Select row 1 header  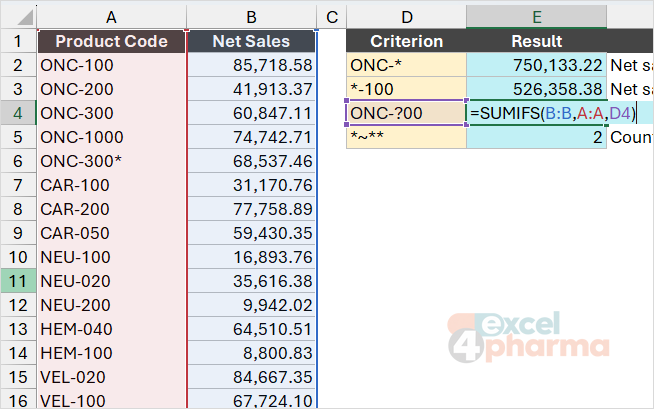pyautogui.click(x=18, y=41)
